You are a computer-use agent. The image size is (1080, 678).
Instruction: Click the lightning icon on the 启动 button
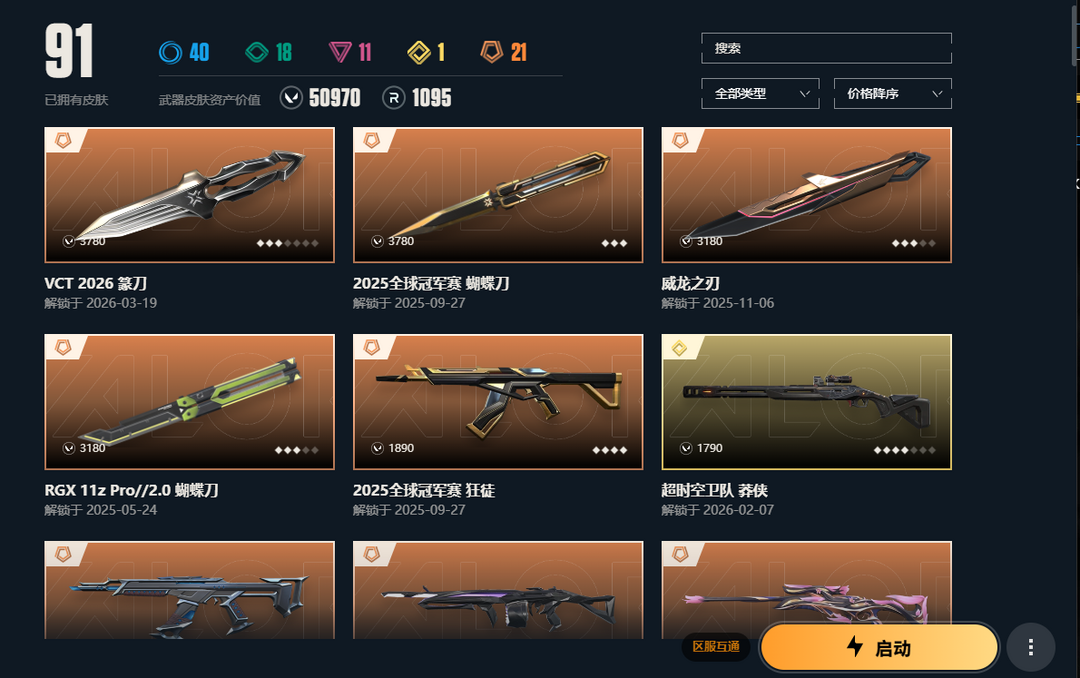855,646
